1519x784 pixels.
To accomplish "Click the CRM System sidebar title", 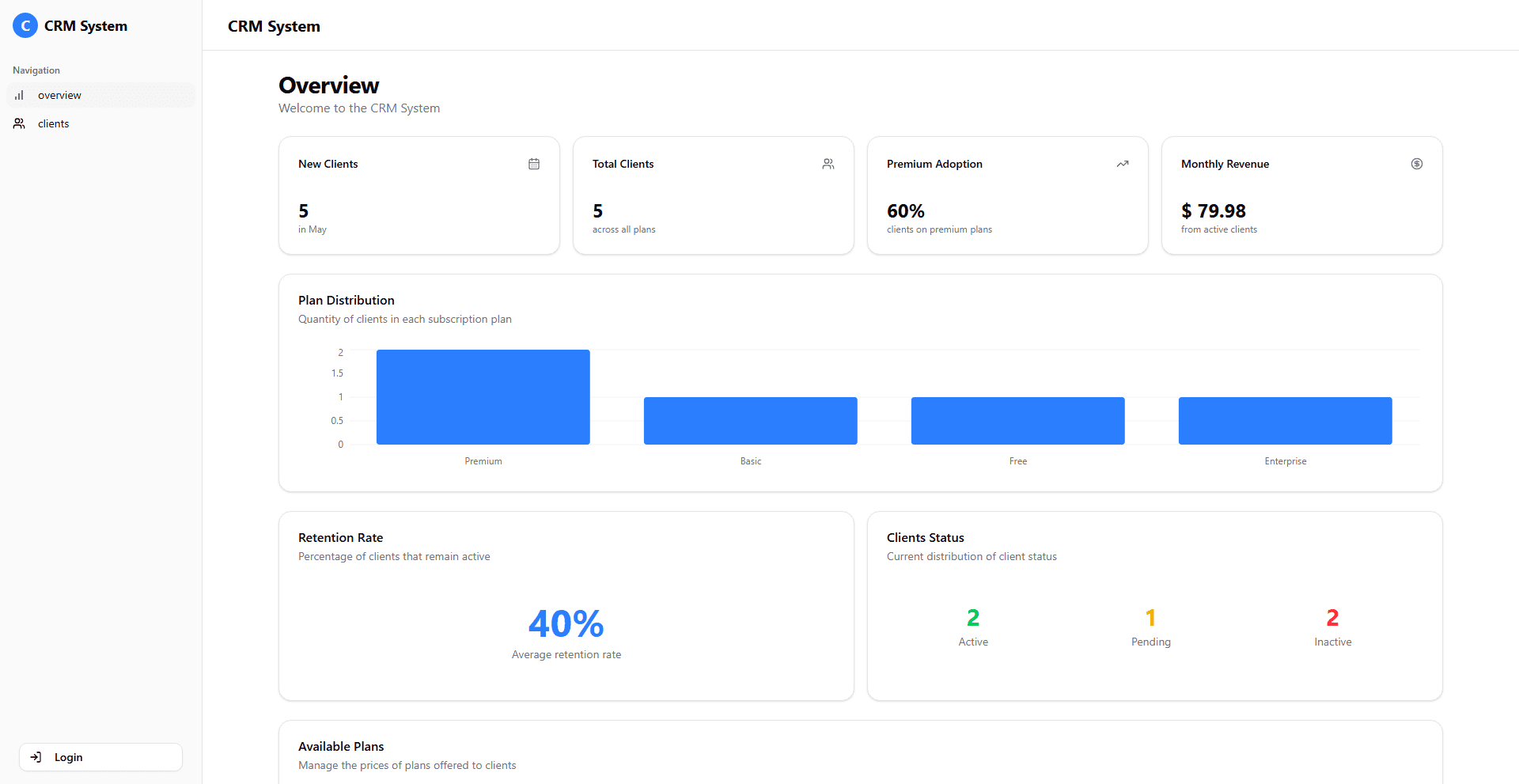I will [x=85, y=26].
